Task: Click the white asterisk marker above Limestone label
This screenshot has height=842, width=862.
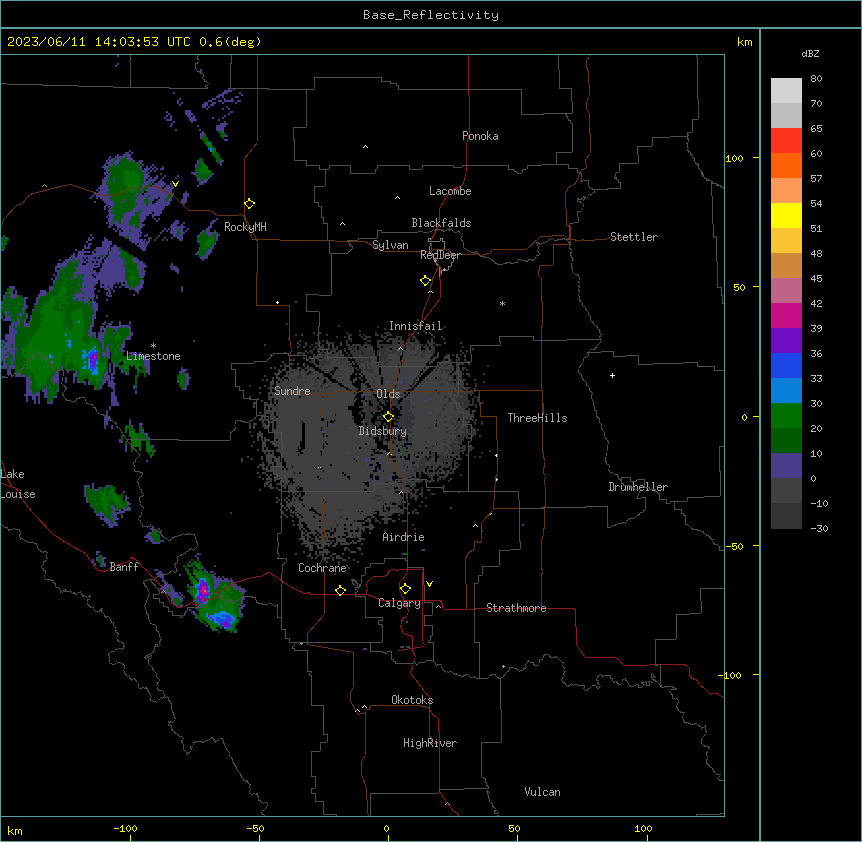Action: 153,346
